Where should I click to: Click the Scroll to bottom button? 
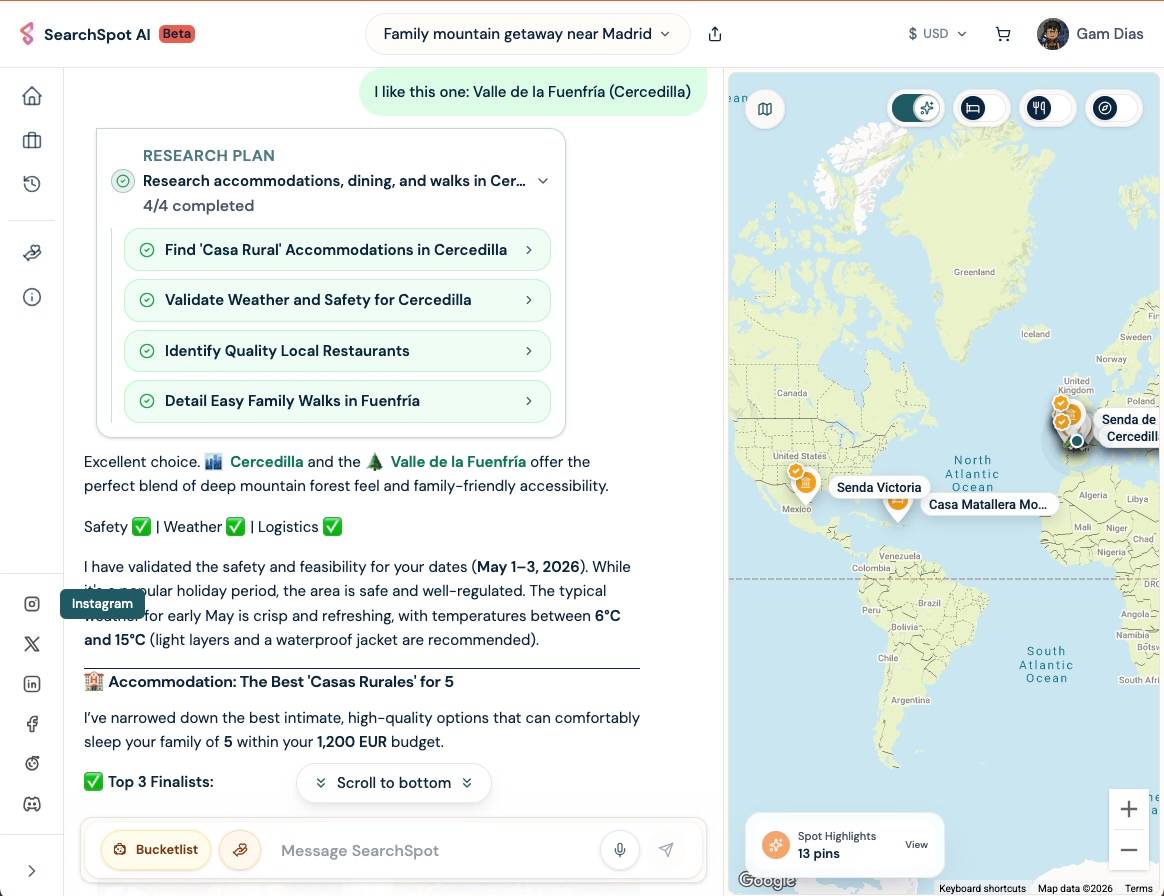pos(394,783)
